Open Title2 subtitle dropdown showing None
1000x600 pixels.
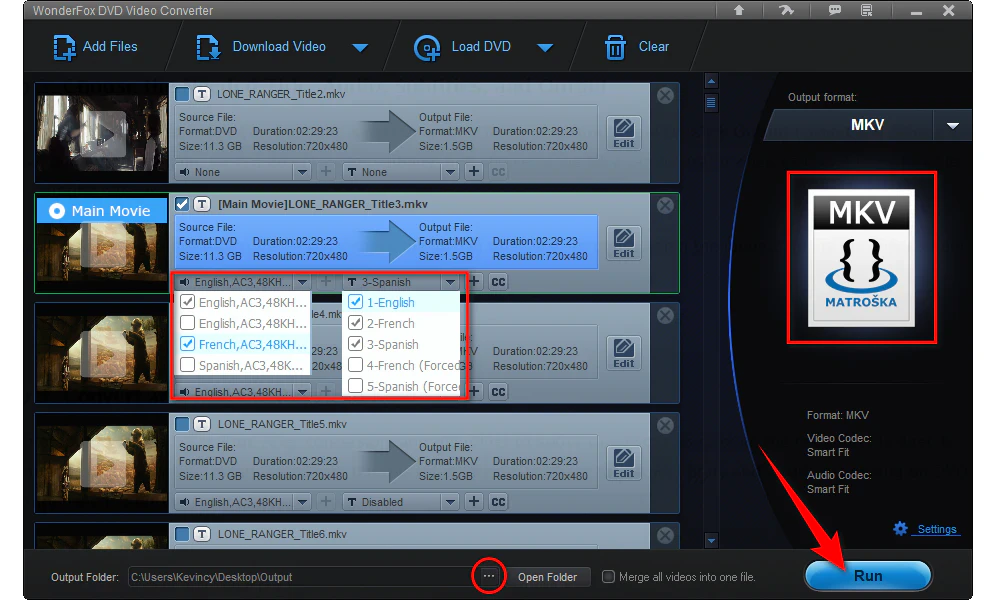pos(401,172)
